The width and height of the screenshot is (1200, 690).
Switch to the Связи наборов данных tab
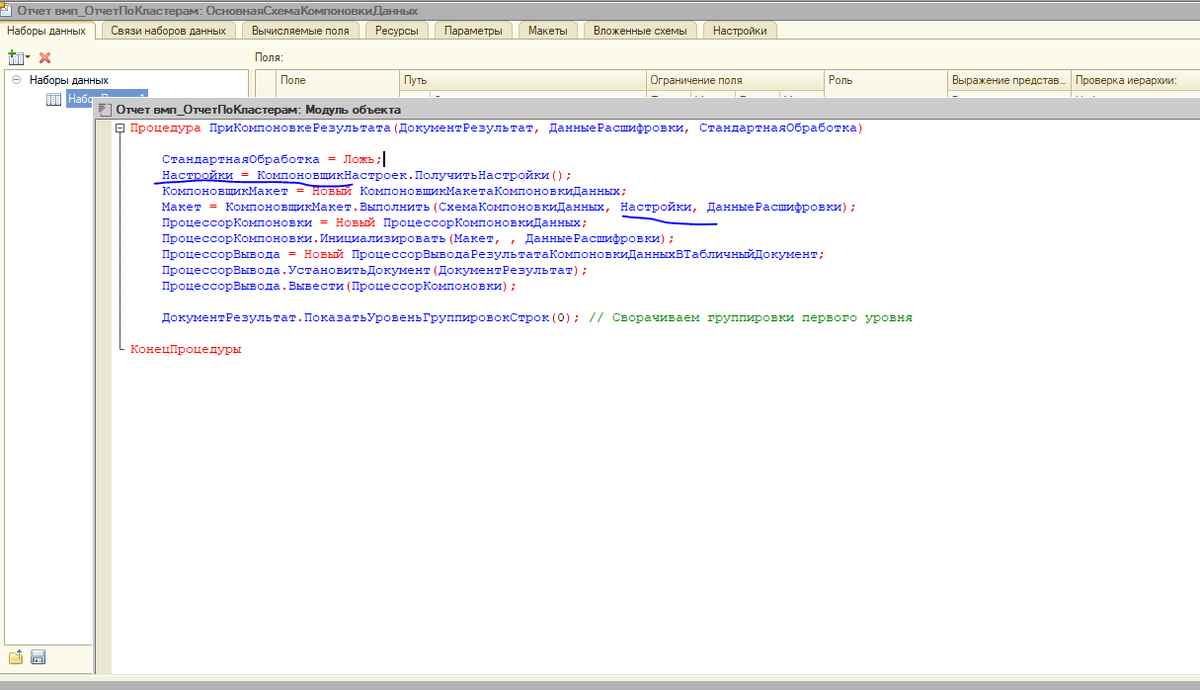[168, 31]
